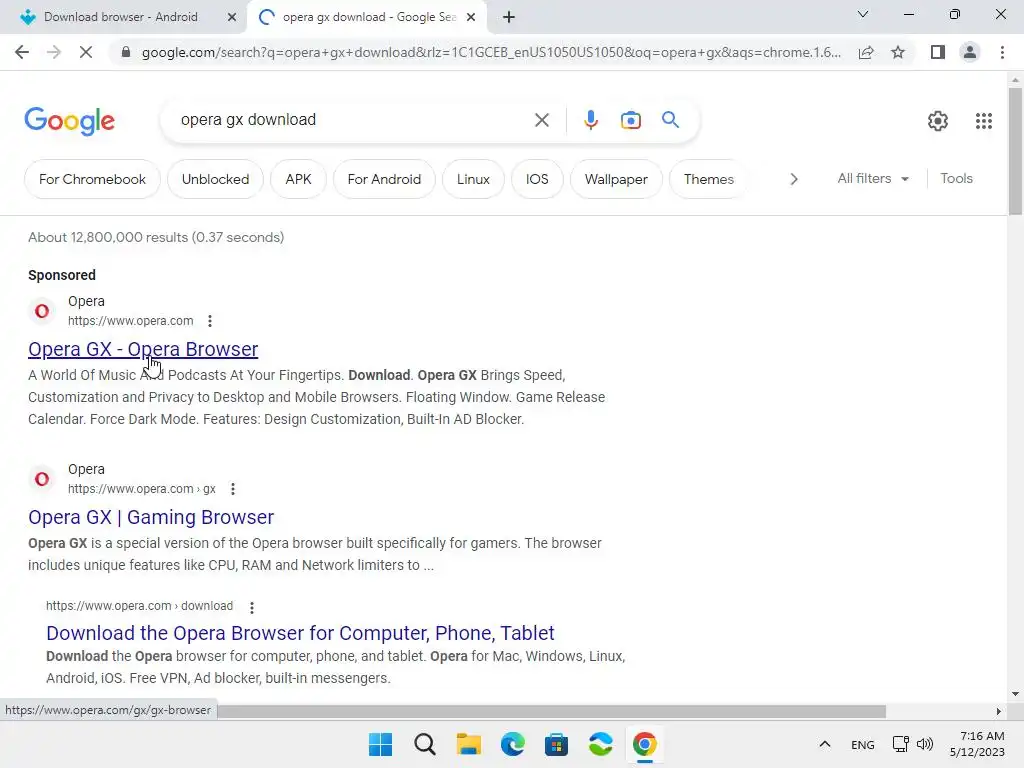The image size is (1024, 768).
Task: Close the opera gx download tab
Action: [x=471, y=17]
